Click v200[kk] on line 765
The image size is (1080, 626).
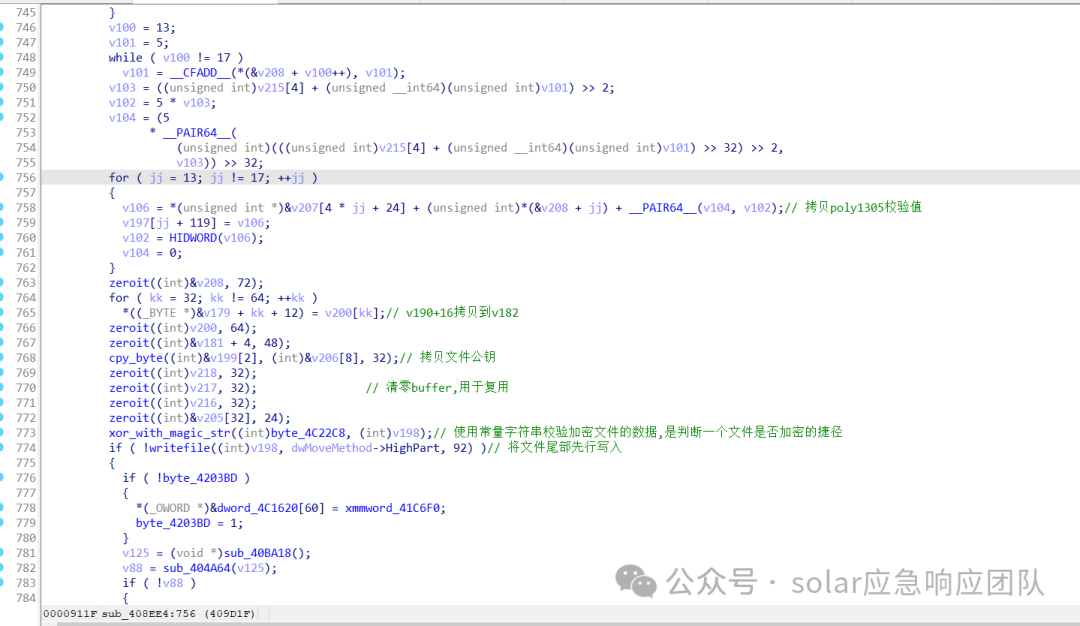click(352, 313)
